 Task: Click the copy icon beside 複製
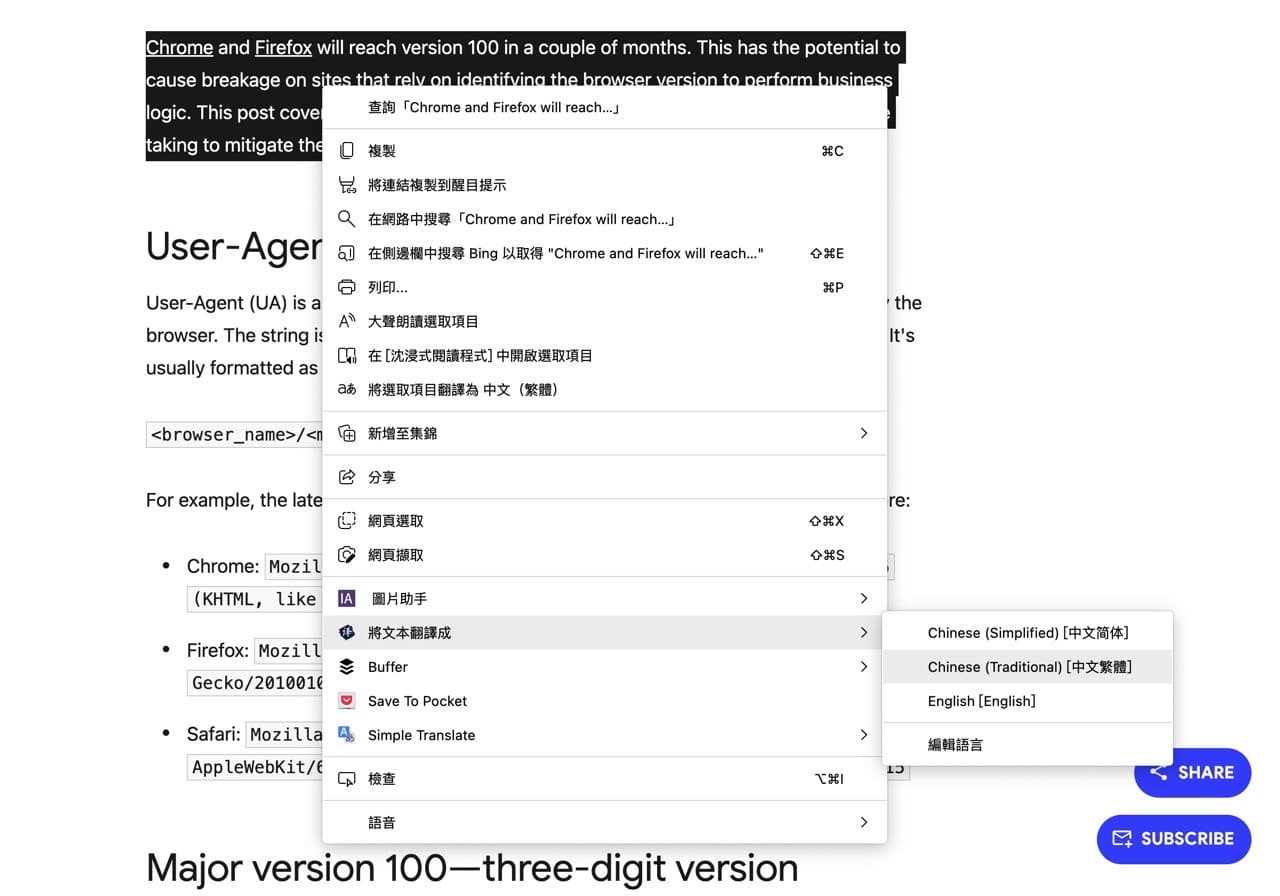(347, 151)
